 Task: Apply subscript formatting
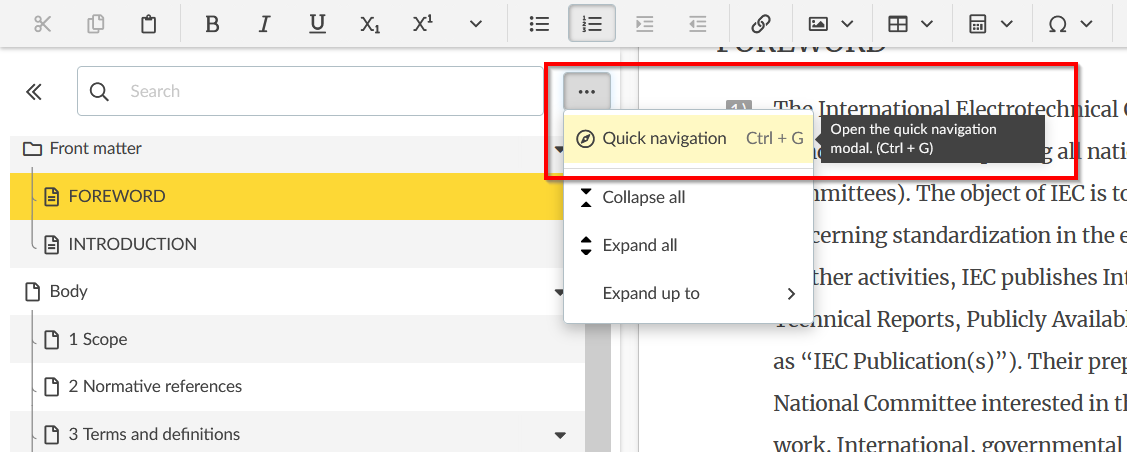click(x=370, y=24)
